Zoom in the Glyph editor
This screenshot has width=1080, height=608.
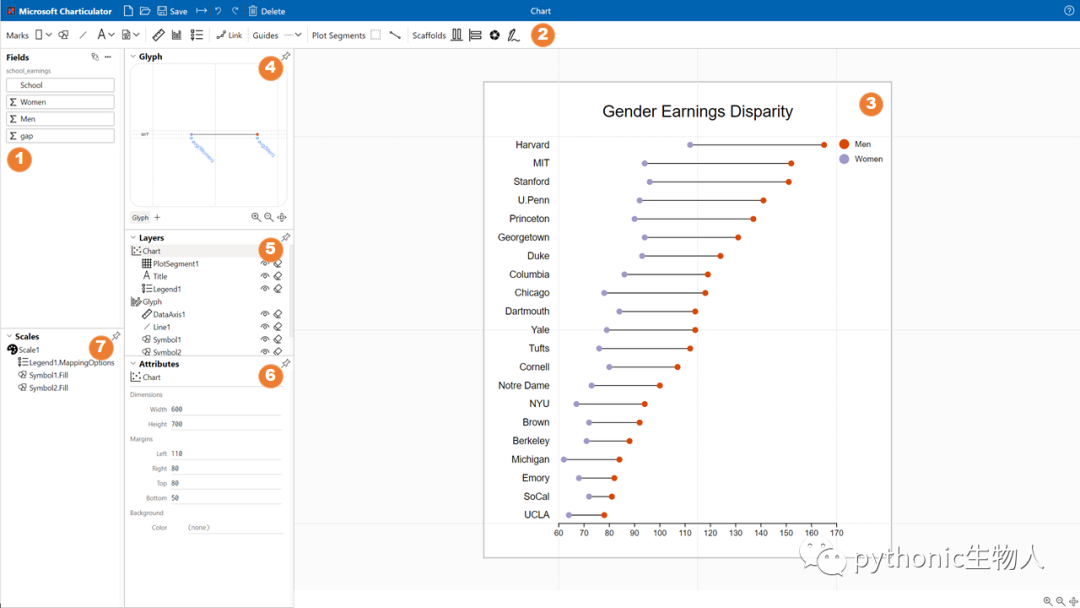tap(256, 218)
